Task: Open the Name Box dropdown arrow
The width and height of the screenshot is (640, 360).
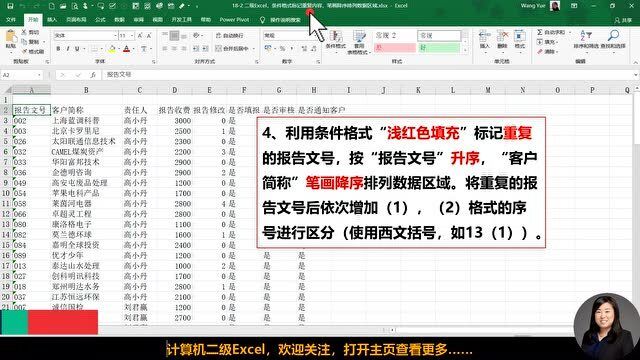Action: click(39, 75)
